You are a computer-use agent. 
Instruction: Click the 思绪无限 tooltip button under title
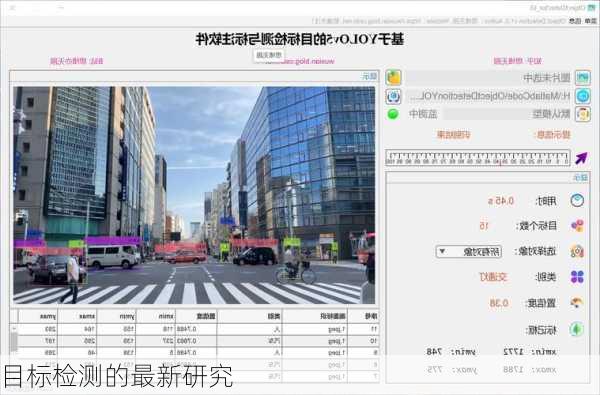269,55
